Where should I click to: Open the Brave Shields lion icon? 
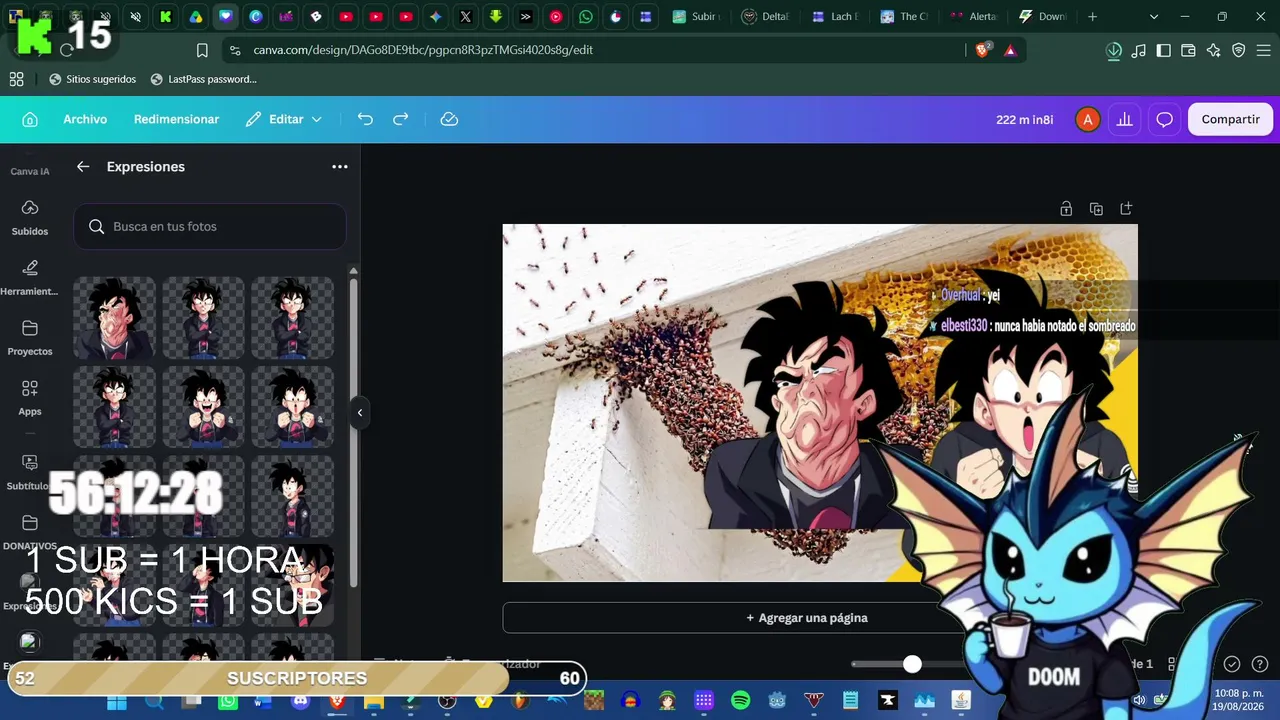click(982, 50)
